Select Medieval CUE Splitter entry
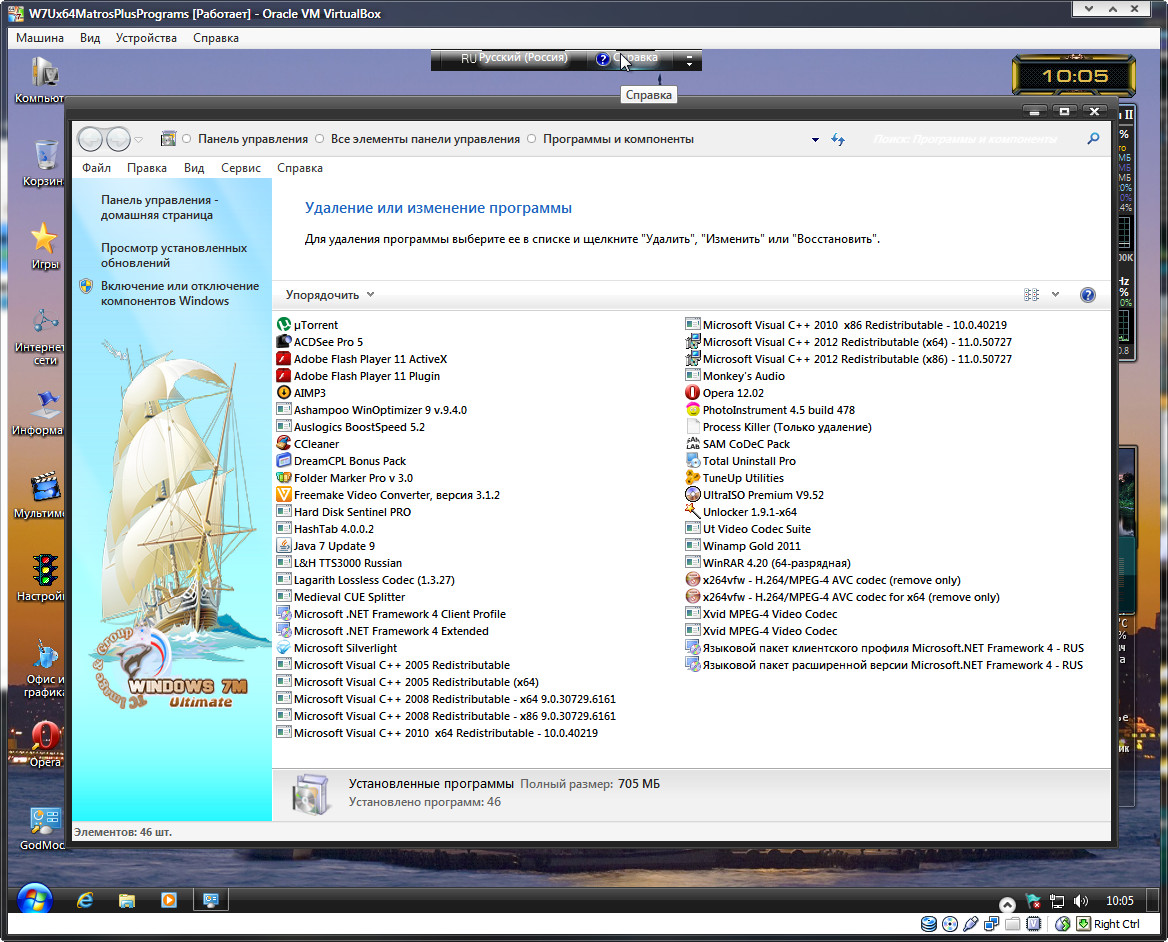Viewport: 1168px width, 942px height. click(341, 596)
